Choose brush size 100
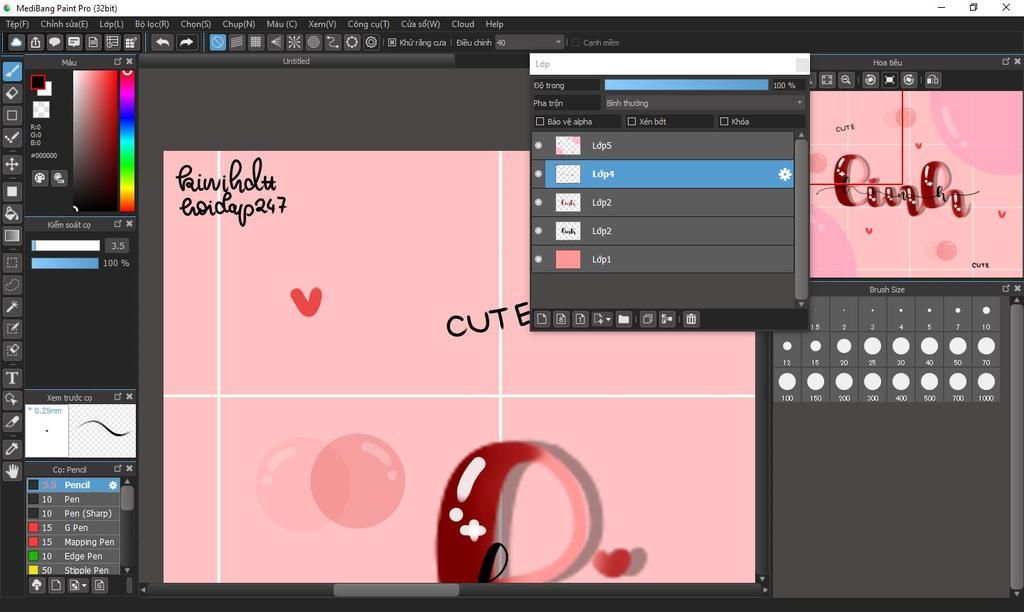The height and width of the screenshot is (612, 1024). click(x=787, y=385)
